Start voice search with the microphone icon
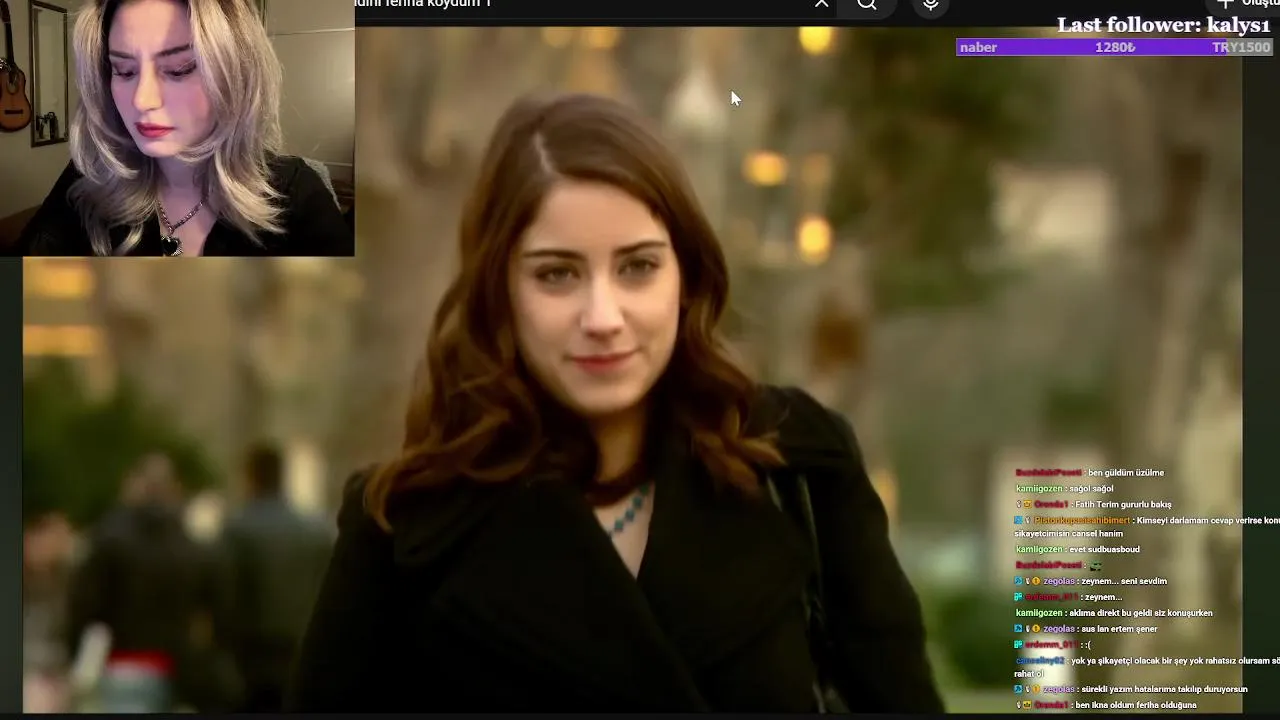This screenshot has height=720, width=1280. [x=931, y=5]
